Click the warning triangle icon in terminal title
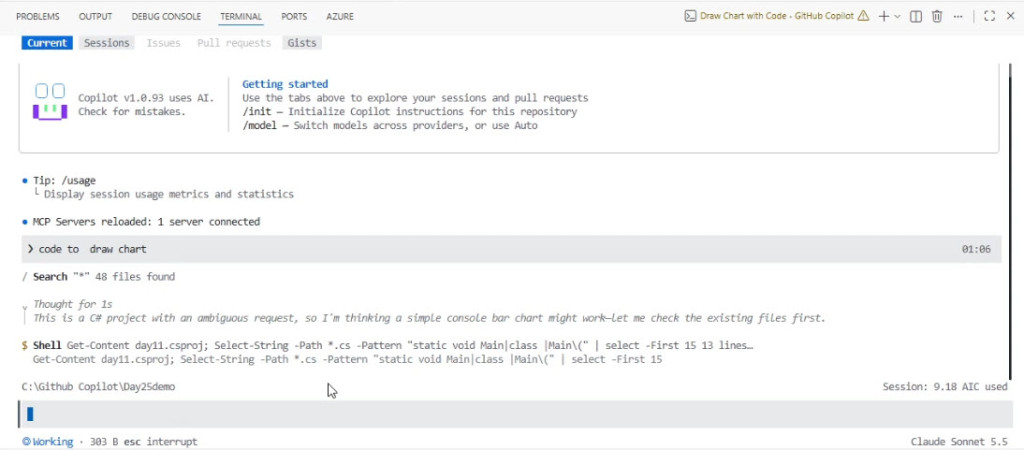This screenshot has height=450, width=1024. pos(863,16)
